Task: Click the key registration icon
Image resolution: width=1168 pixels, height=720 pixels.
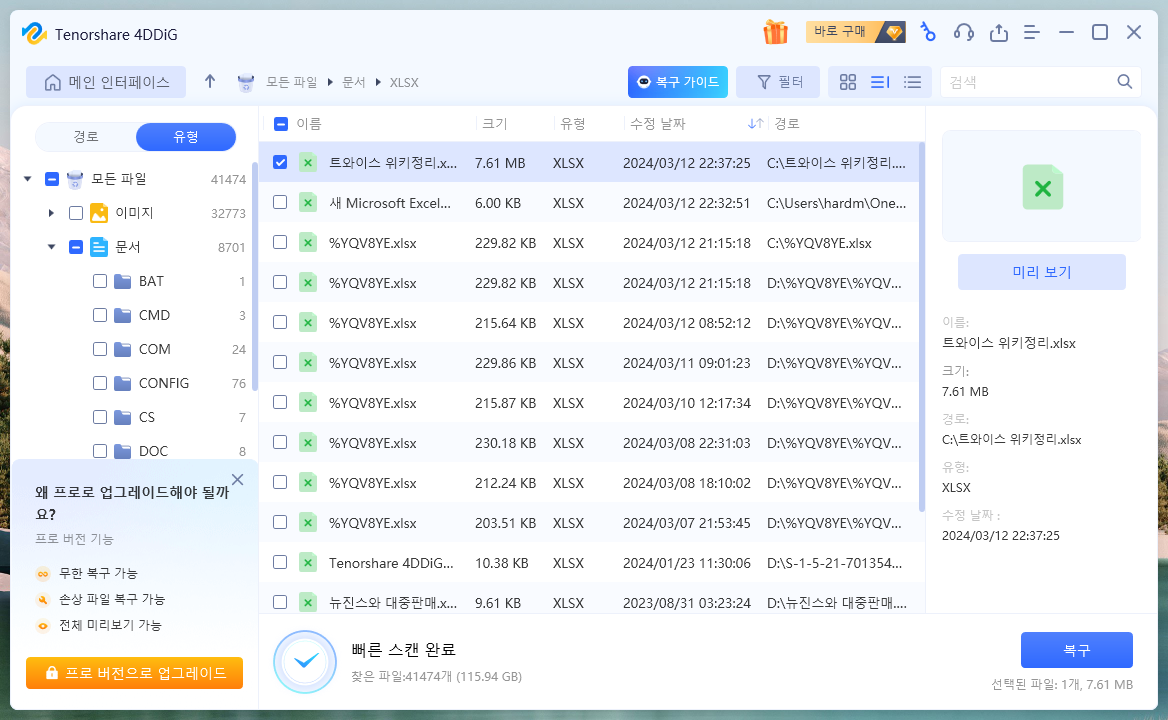Action: click(927, 32)
